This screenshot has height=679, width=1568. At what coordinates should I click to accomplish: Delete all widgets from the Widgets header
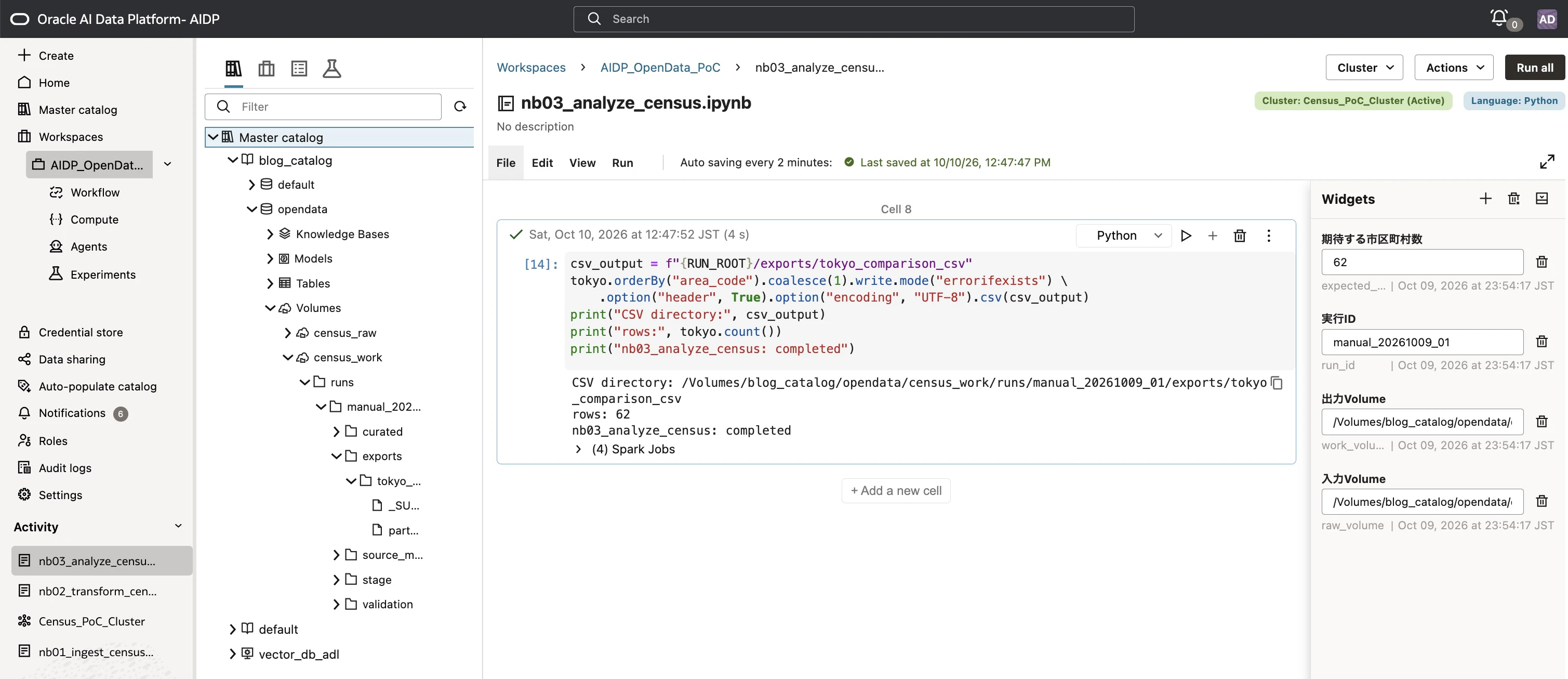point(1514,199)
